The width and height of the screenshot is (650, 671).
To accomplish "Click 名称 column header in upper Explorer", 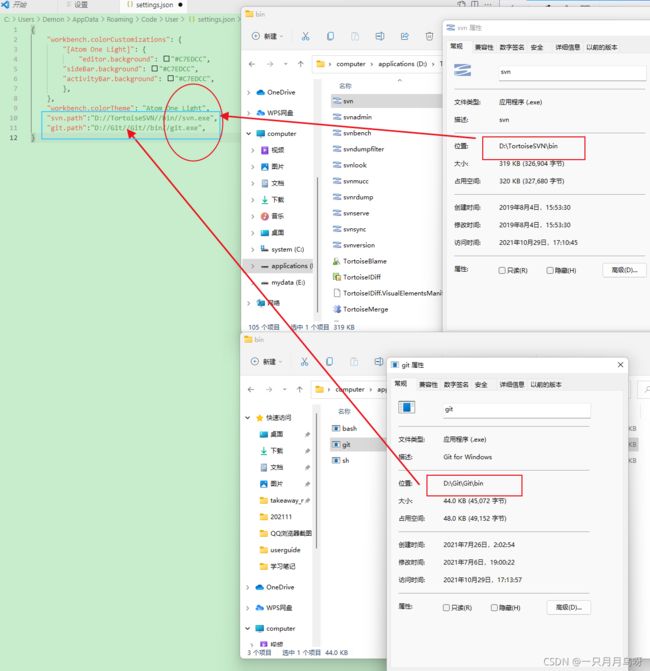I will [x=345, y=86].
